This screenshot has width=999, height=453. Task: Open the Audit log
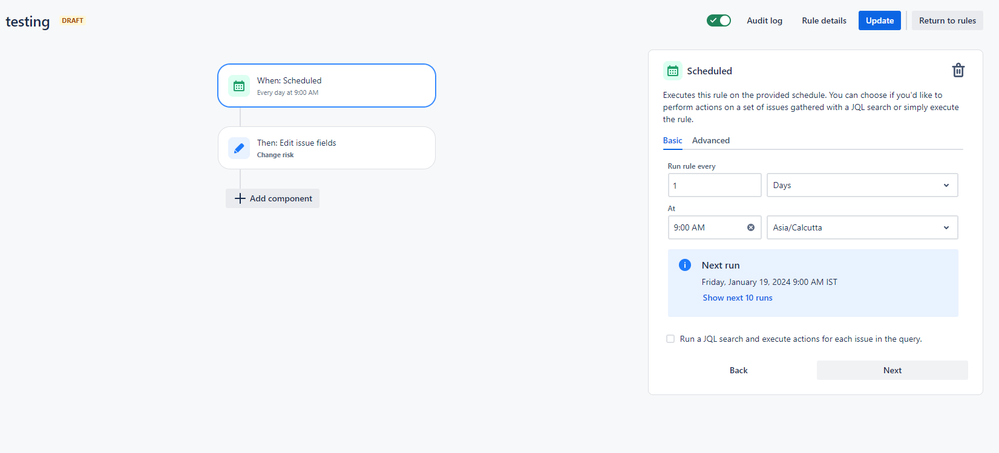765,20
